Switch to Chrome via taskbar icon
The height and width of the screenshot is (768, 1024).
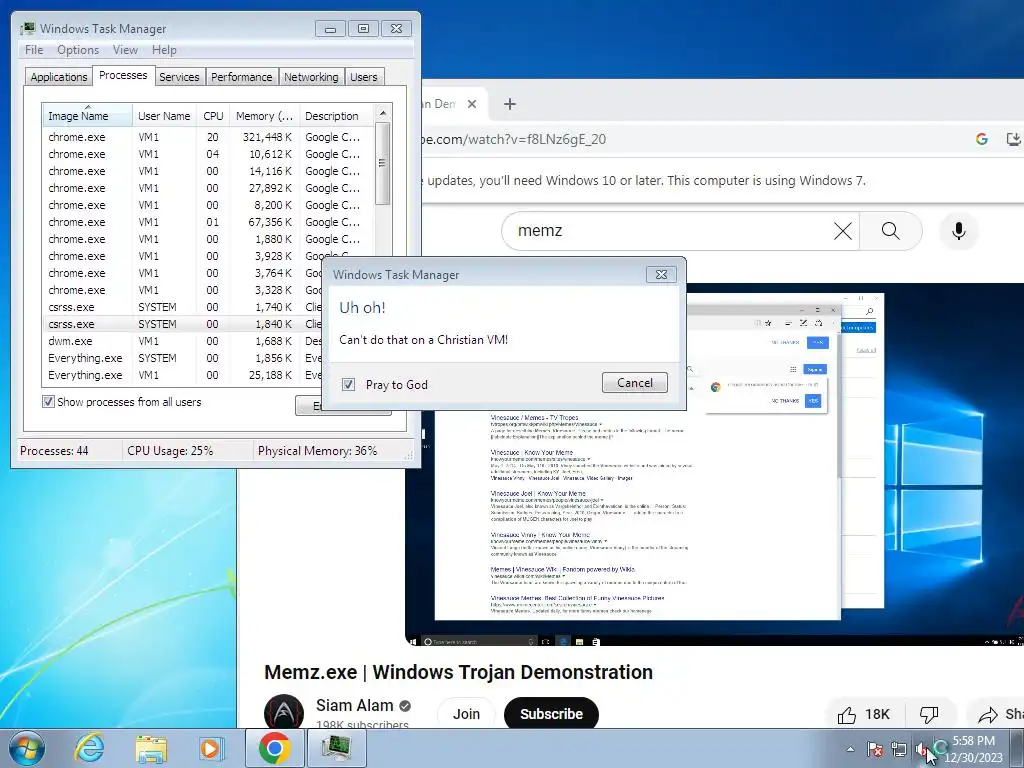point(274,748)
